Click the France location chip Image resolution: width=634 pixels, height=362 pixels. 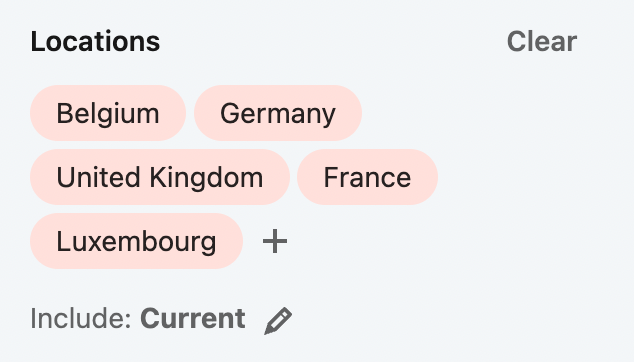(367, 177)
